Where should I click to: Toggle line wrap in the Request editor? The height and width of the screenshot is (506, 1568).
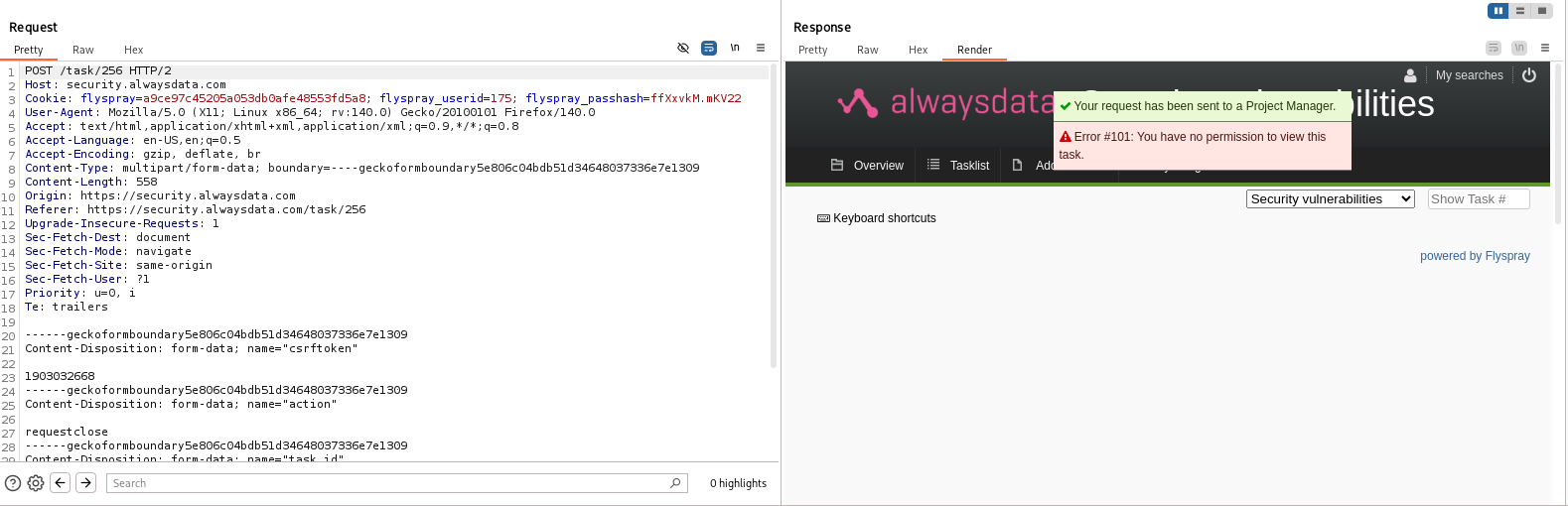(709, 48)
